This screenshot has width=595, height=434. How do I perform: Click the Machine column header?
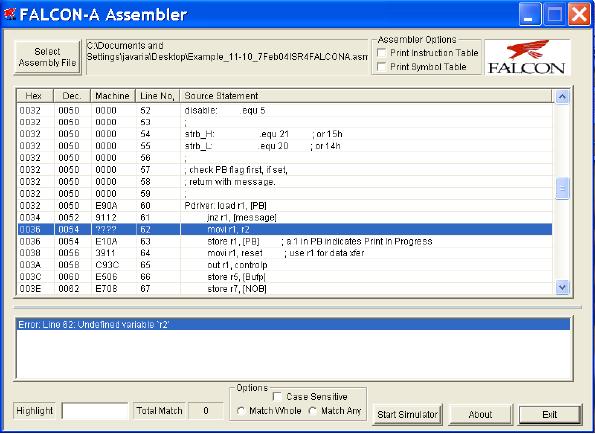tap(113, 96)
